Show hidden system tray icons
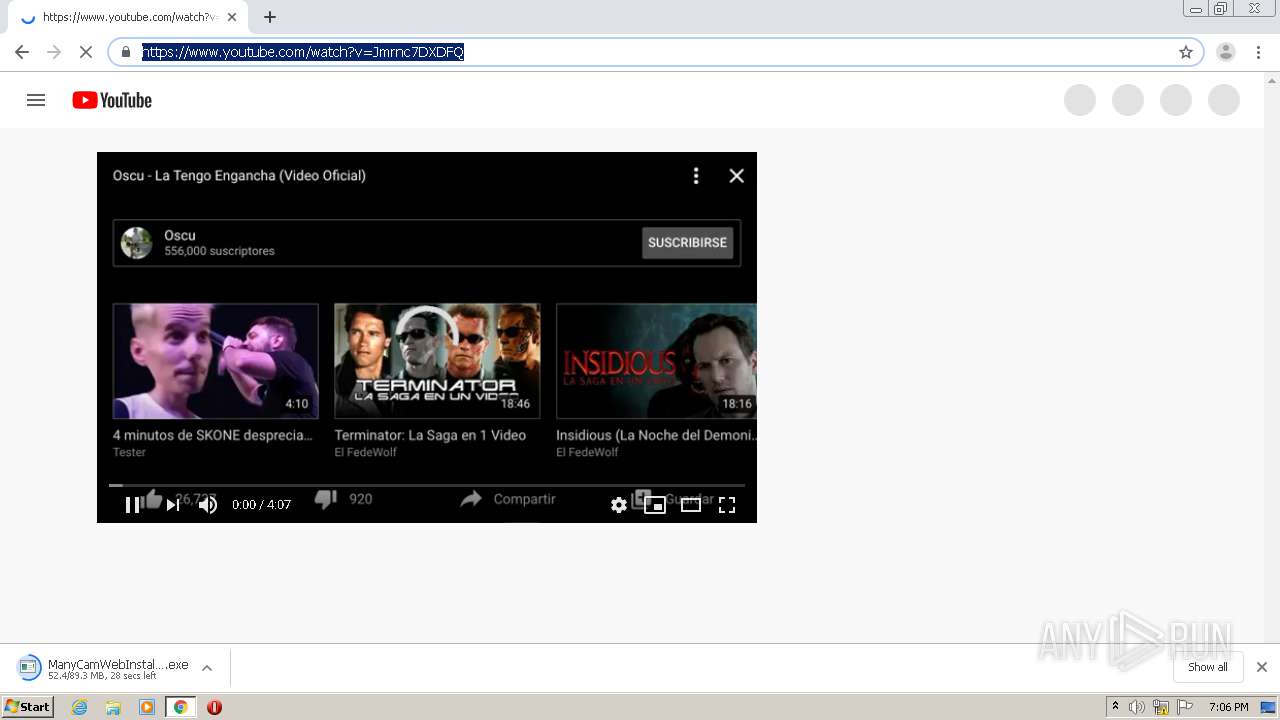 (1115, 707)
